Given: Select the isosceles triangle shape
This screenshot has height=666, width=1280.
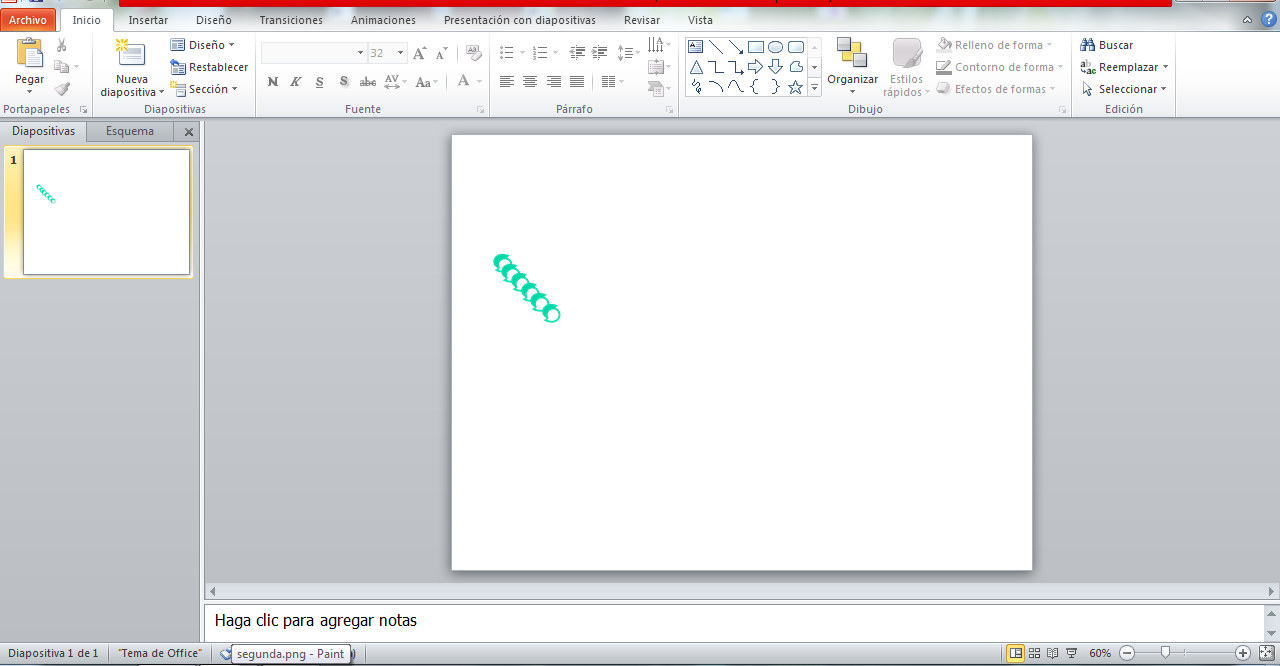Looking at the screenshot, I should 695,67.
